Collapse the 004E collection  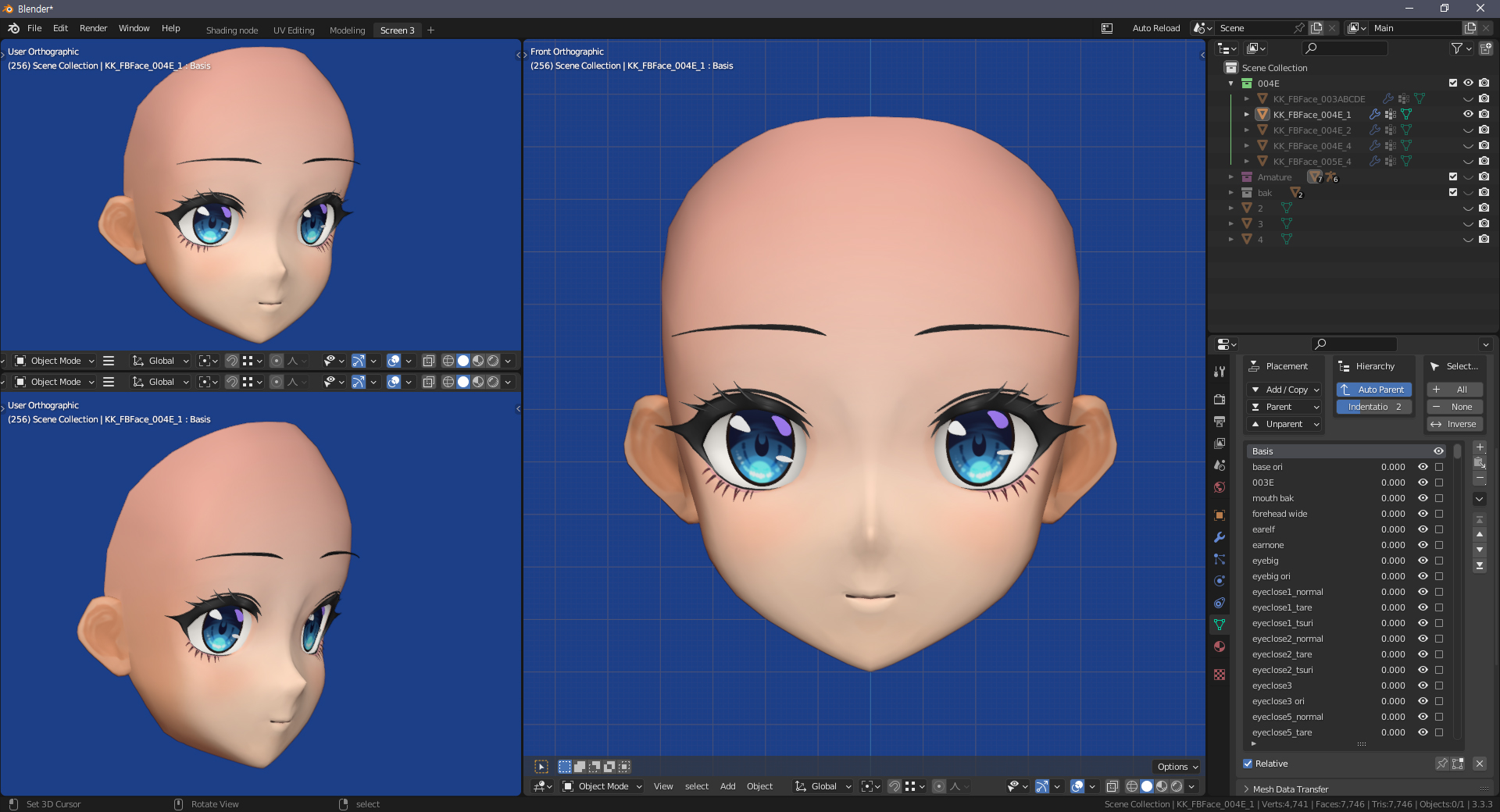click(1231, 83)
